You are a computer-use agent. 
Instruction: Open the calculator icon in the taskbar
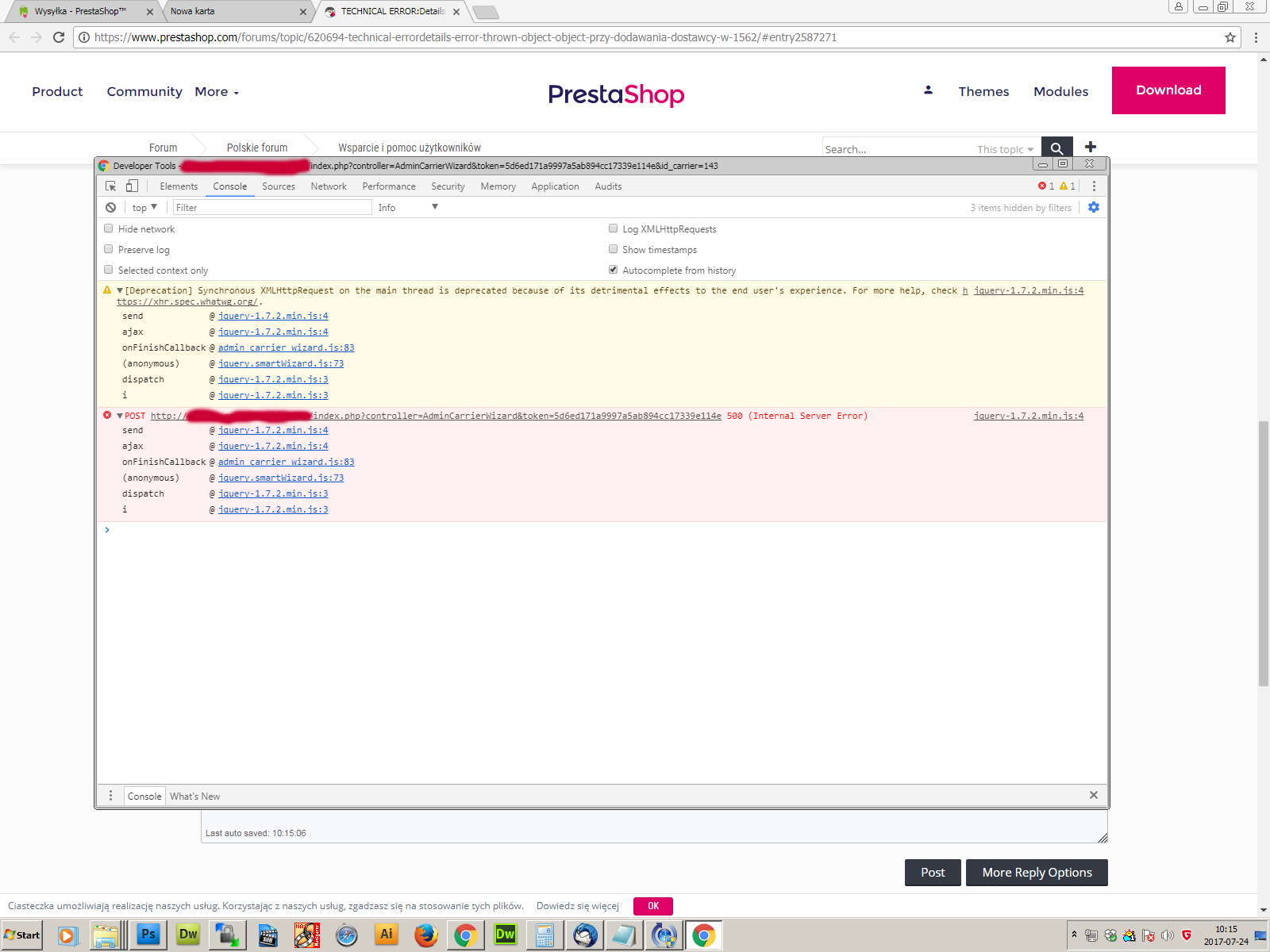(x=545, y=935)
